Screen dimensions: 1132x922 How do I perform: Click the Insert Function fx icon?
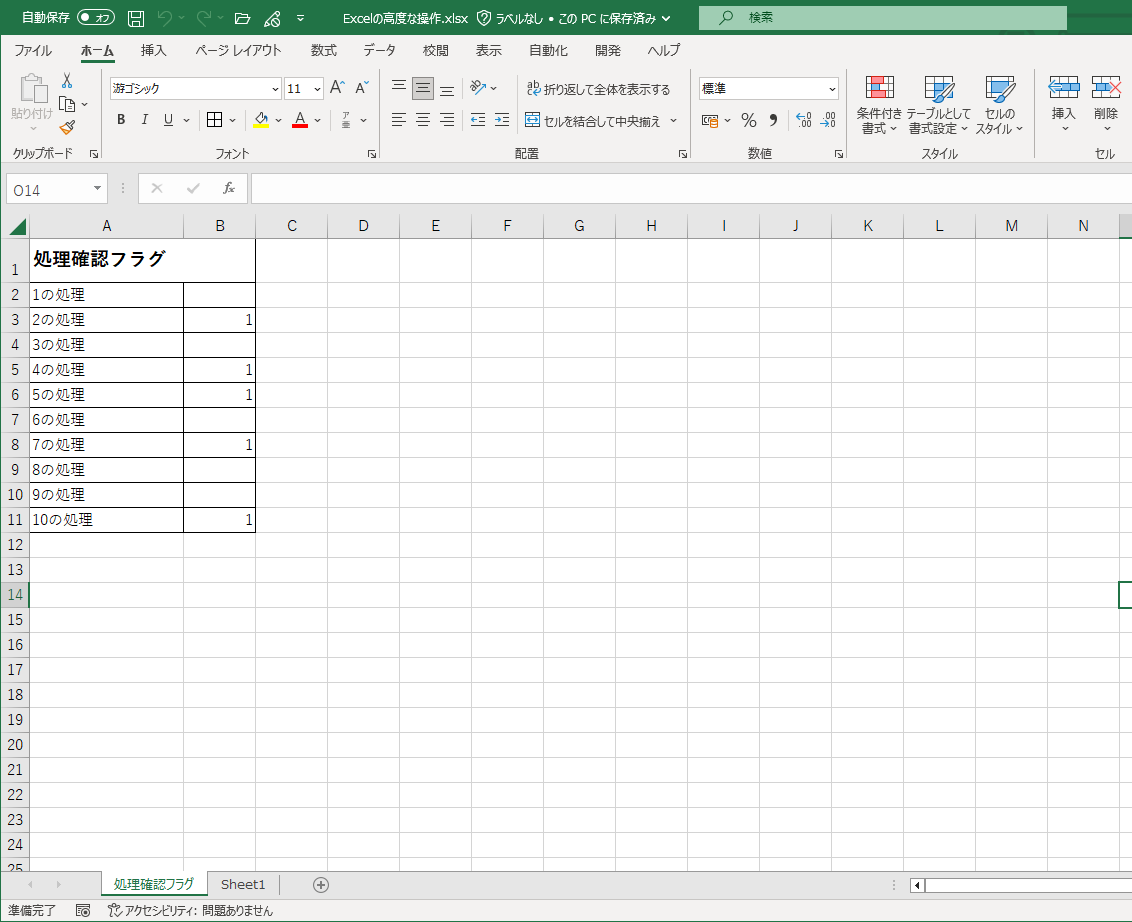point(229,188)
